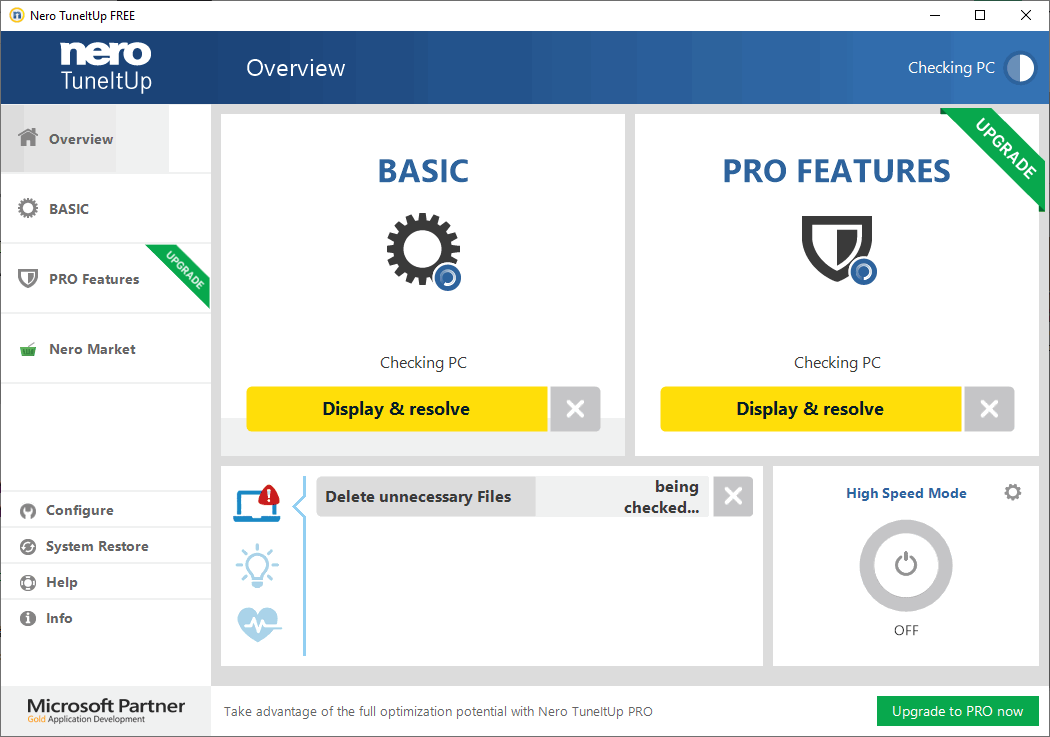Maximize the Nero TuneItUp window
This screenshot has height=737, width=1050.
point(980,15)
